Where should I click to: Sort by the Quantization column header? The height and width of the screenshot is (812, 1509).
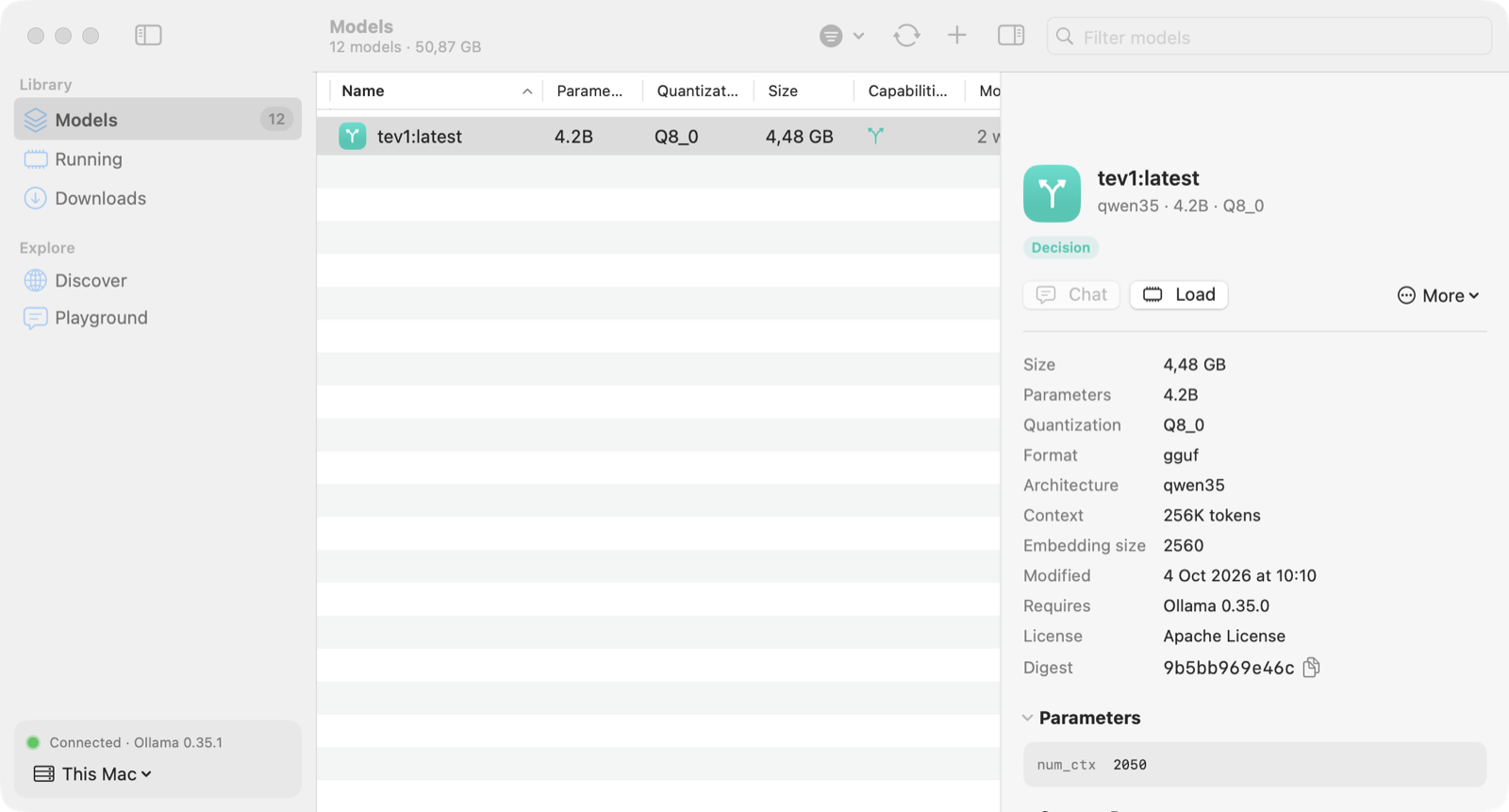(697, 91)
